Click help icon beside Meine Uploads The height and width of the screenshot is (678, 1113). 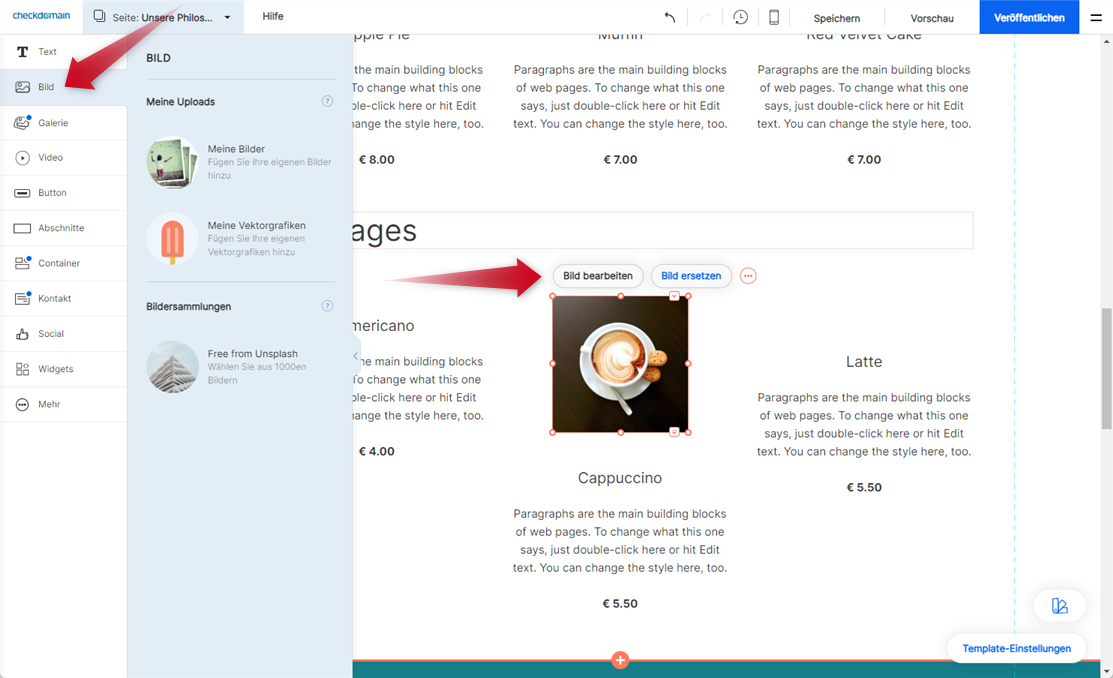[x=327, y=102]
